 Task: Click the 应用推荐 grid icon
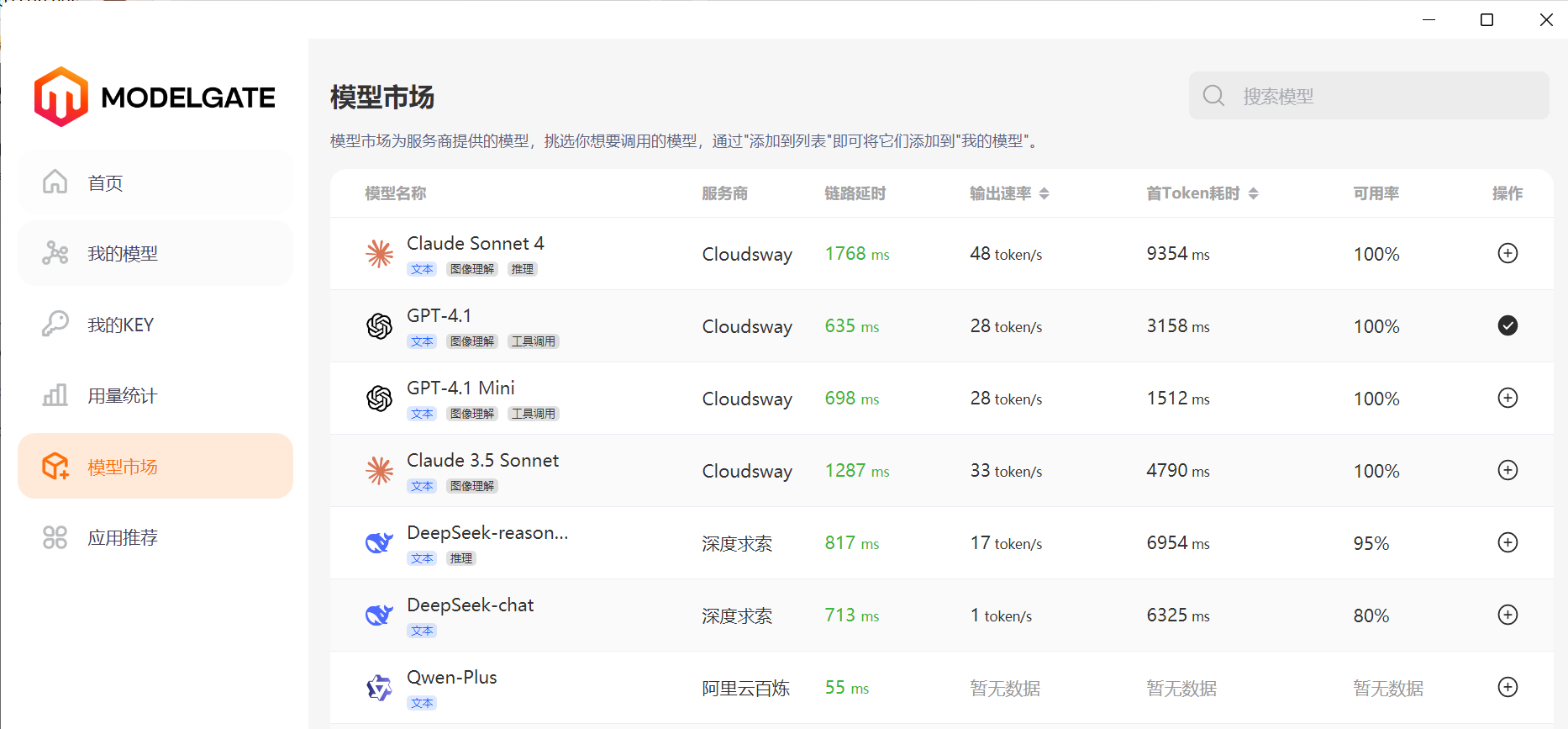55,537
